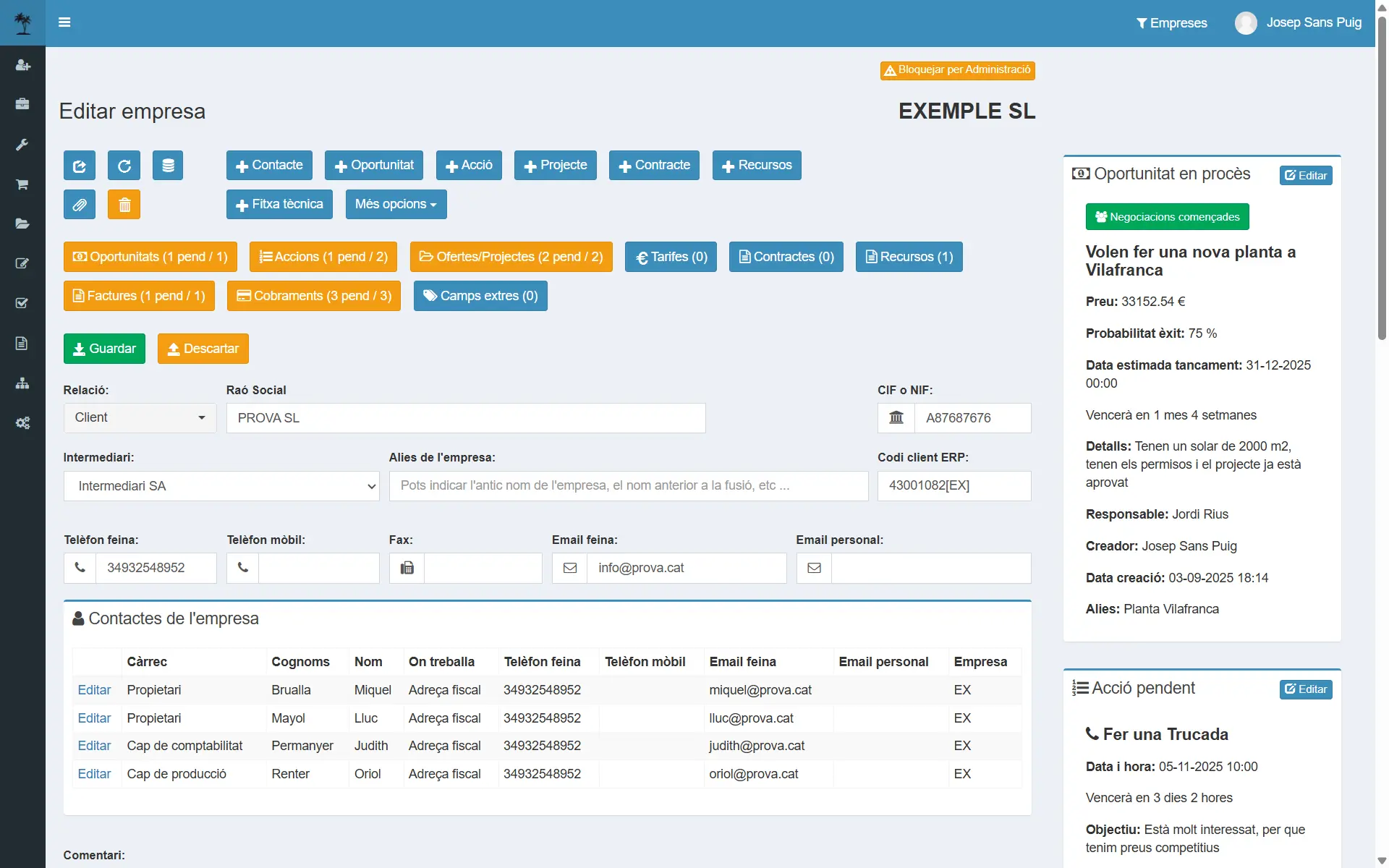Open the share/export icon button

click(x=80, y=165)
